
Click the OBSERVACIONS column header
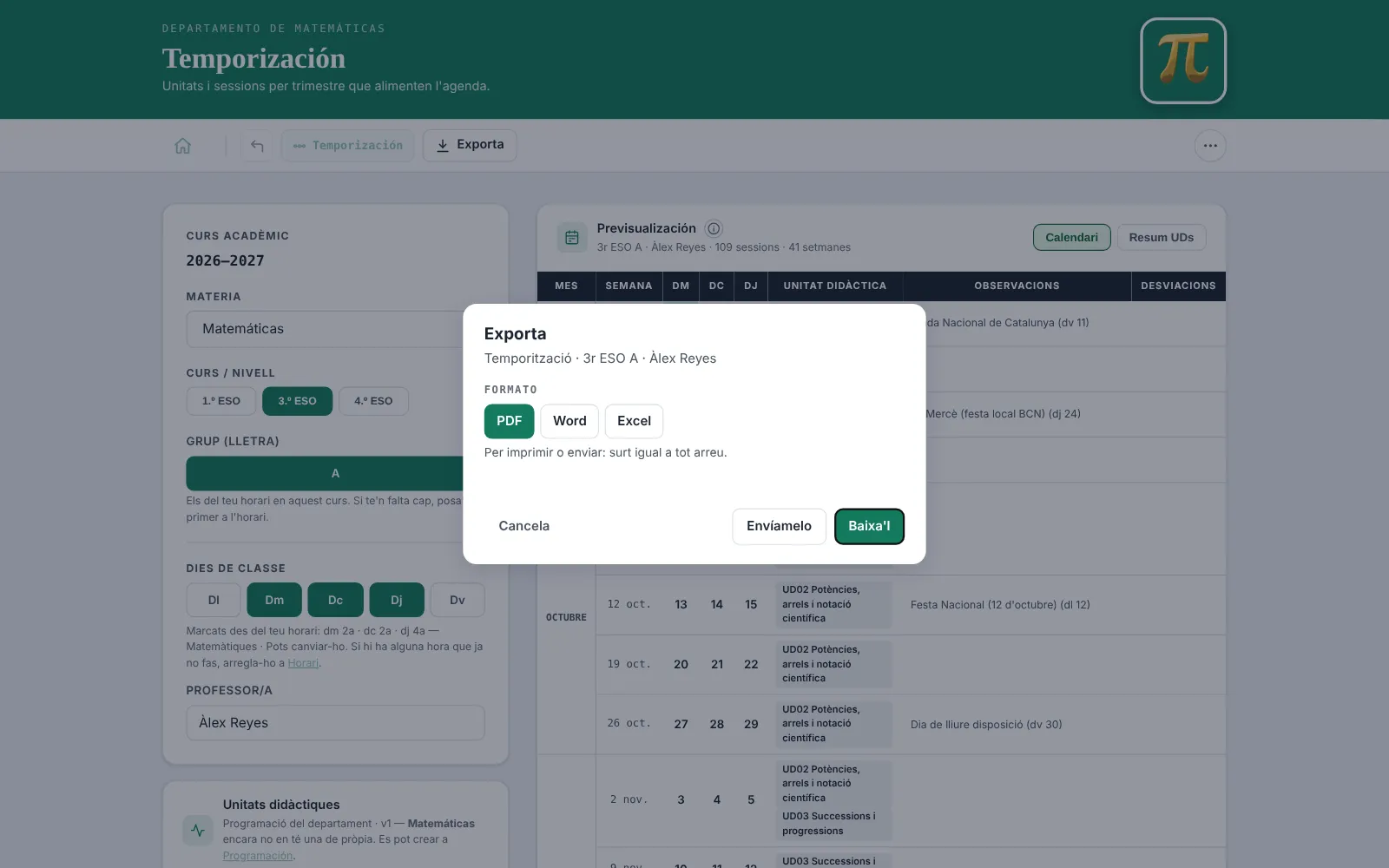(x=1017, y=286)
